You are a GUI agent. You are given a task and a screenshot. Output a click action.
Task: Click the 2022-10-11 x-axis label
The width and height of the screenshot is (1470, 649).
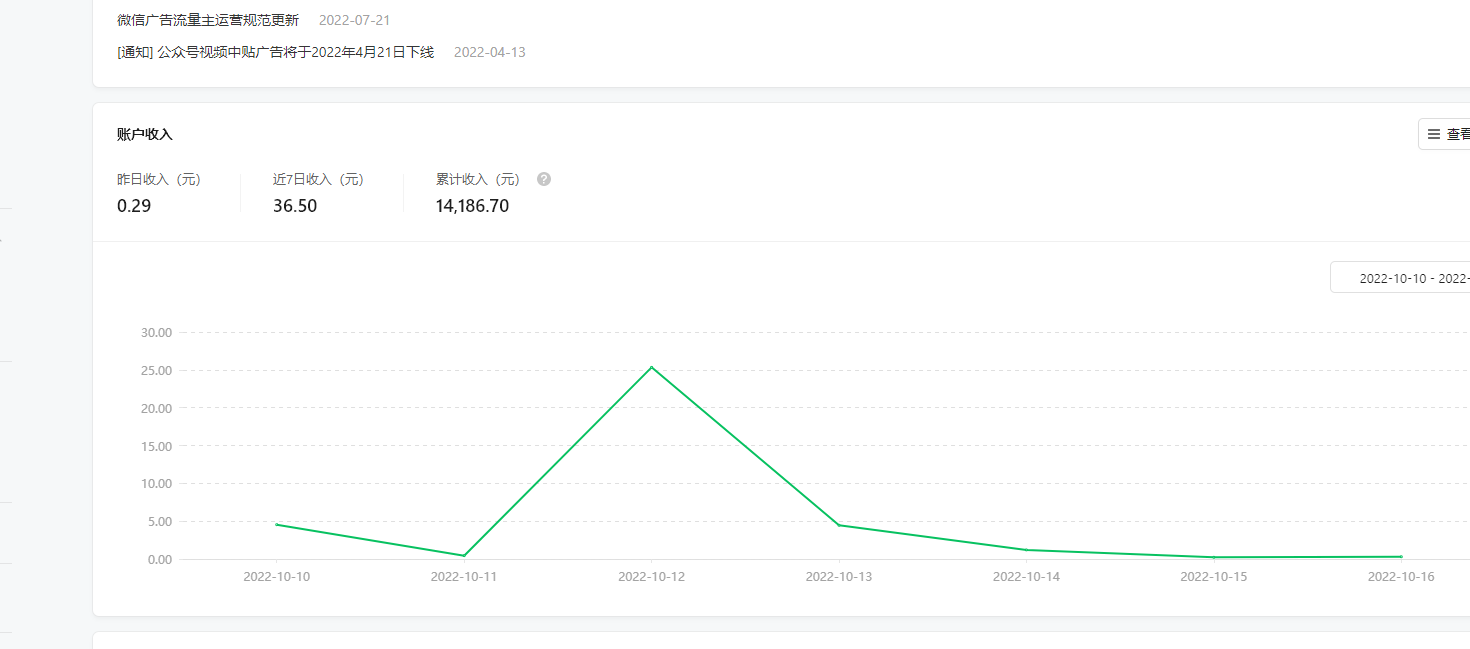464,577
